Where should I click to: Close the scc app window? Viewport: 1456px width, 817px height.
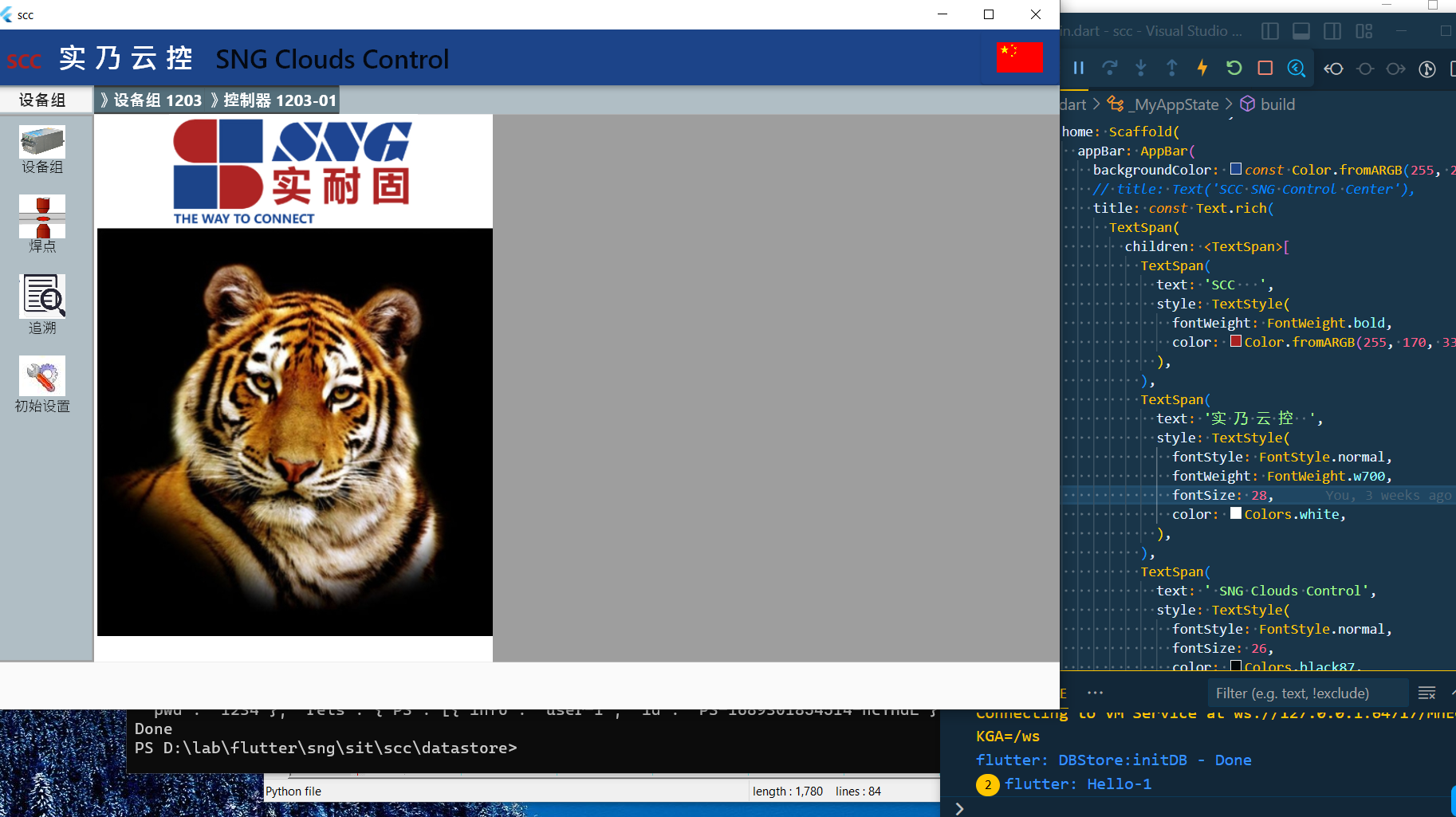point(1036,14)
